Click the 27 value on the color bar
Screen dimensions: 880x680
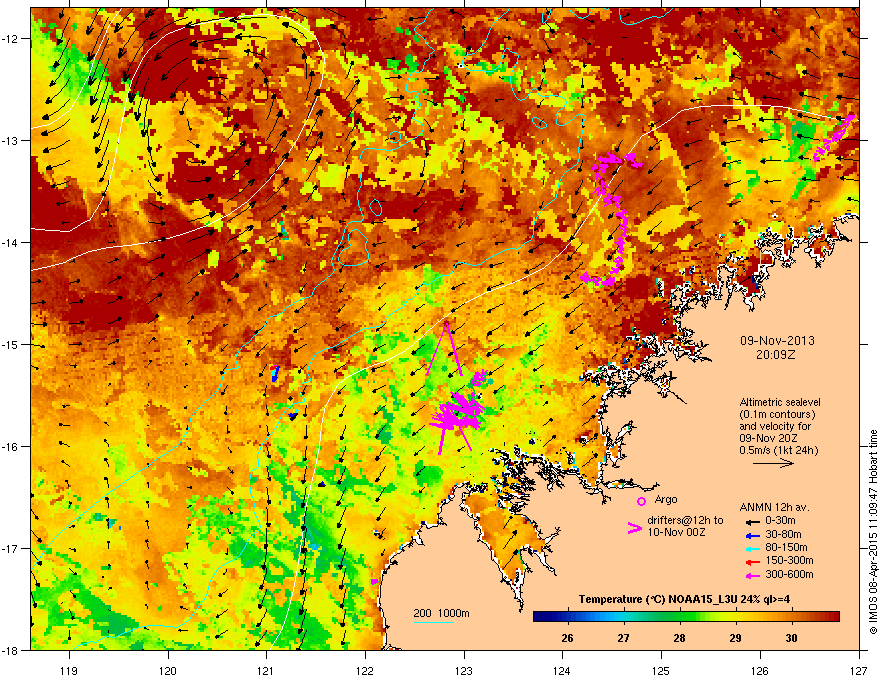(x=623, y=638)
